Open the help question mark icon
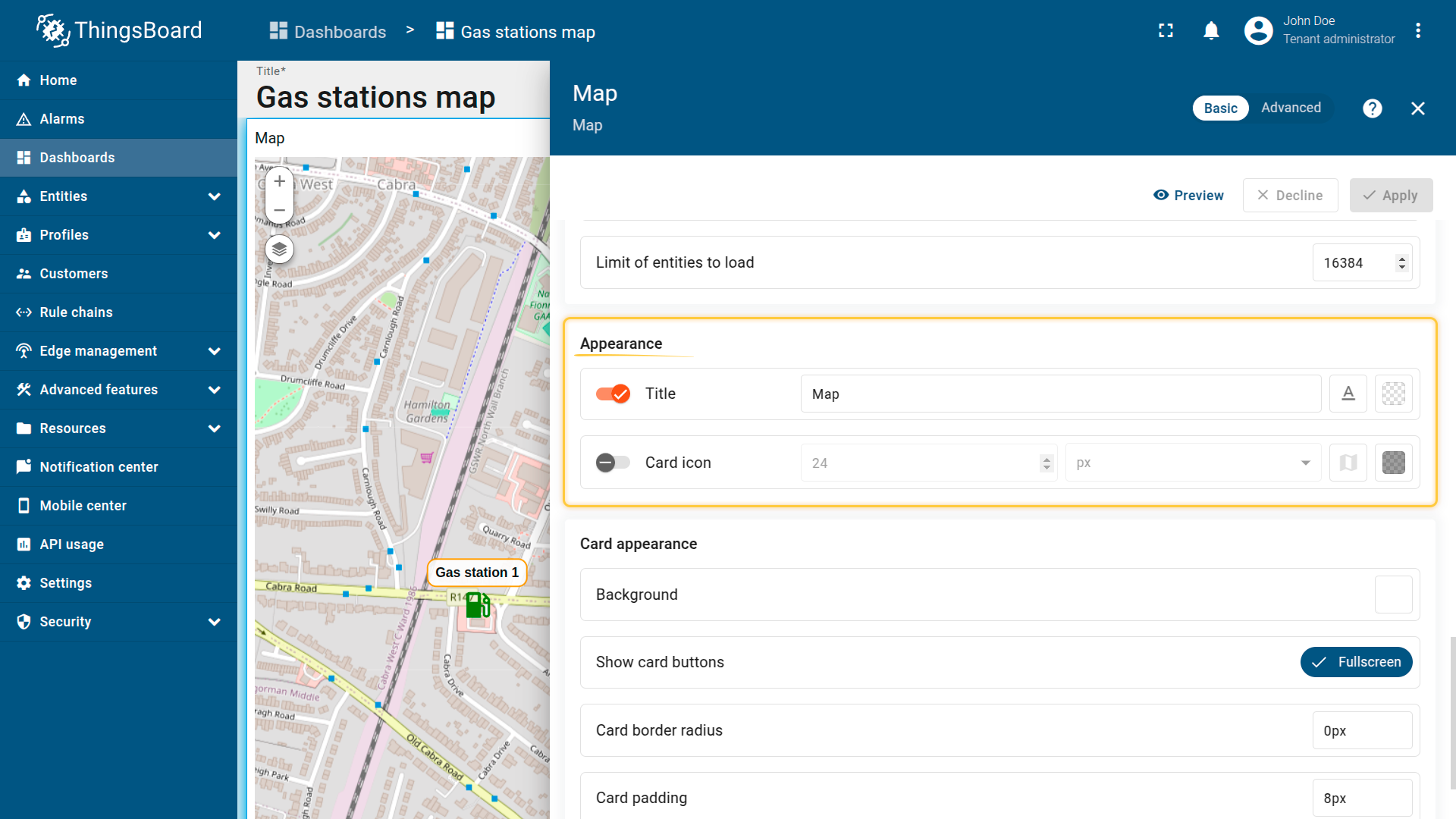 point(1372,108)
